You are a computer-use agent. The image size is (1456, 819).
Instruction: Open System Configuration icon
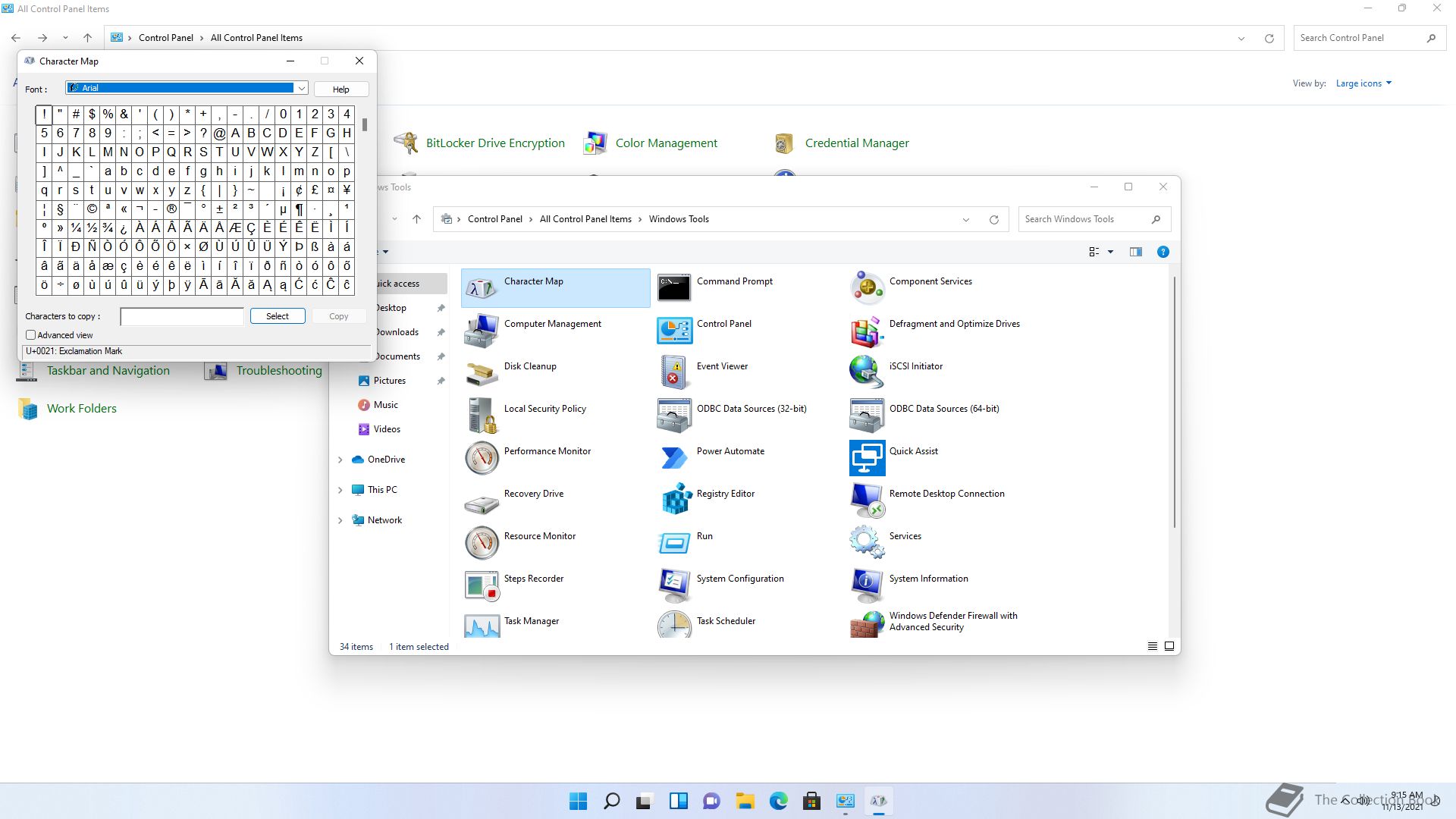(x=674, y=585)
